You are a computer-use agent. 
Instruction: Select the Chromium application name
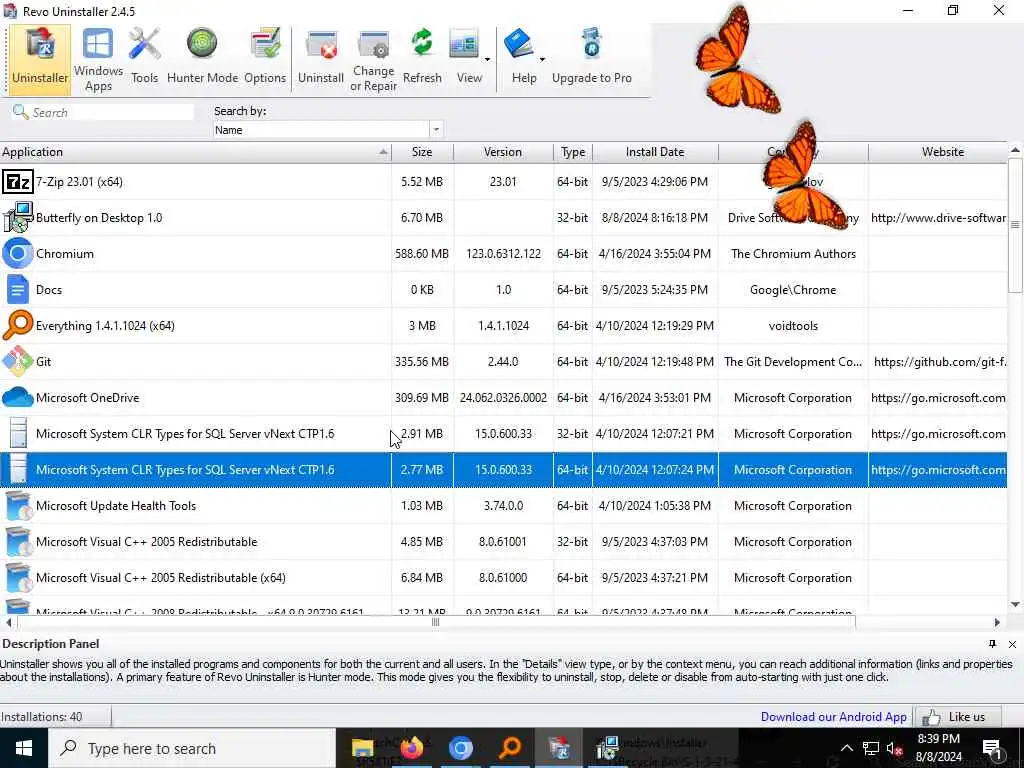point(65,253)
